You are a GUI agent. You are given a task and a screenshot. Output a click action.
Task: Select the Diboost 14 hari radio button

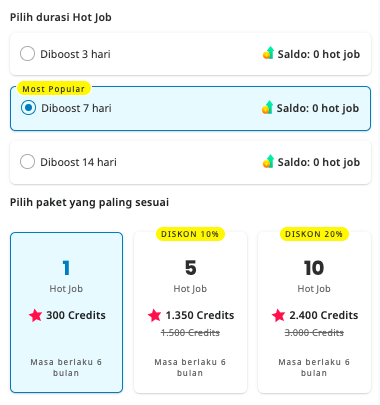tap(27, 162)
